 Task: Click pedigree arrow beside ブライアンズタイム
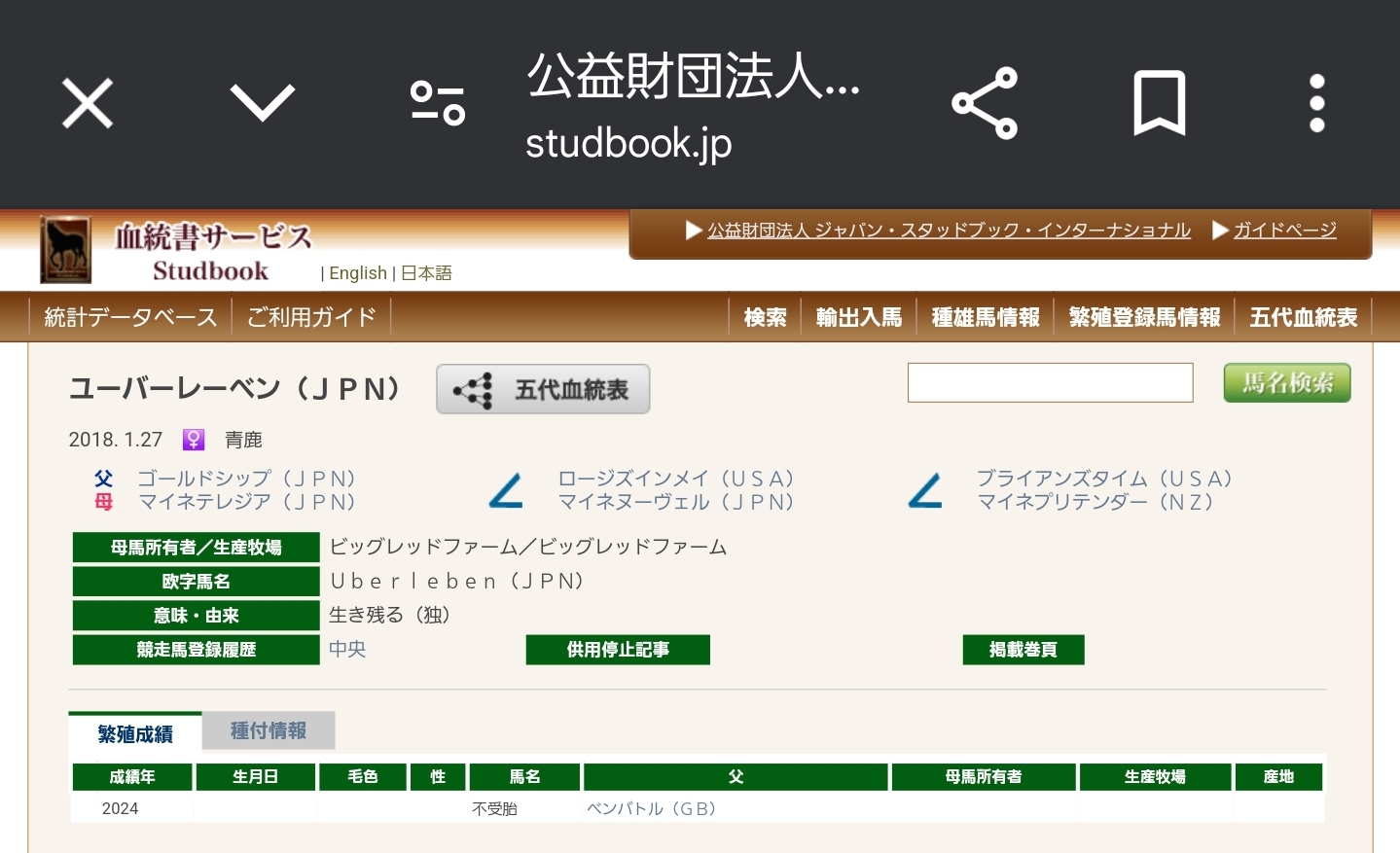pos(925,490)
